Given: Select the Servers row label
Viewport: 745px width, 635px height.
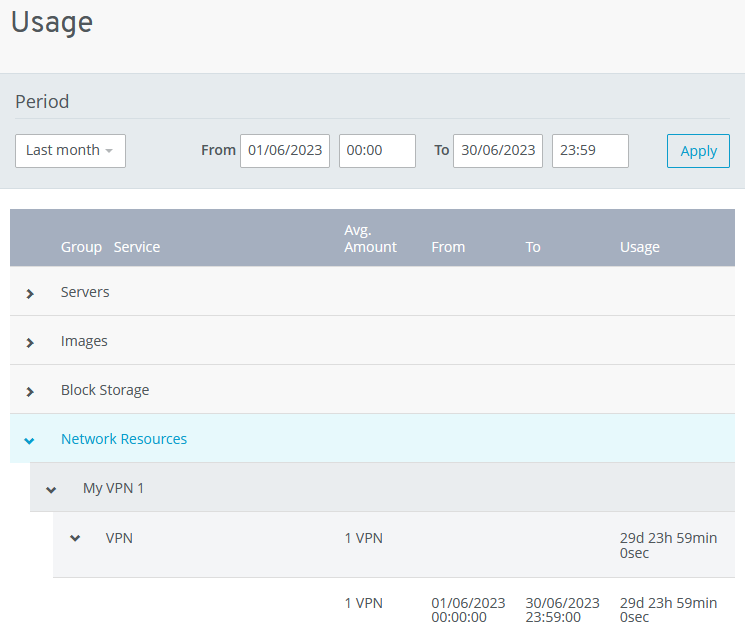Looking at the screenshot, I should pos(85,292).
